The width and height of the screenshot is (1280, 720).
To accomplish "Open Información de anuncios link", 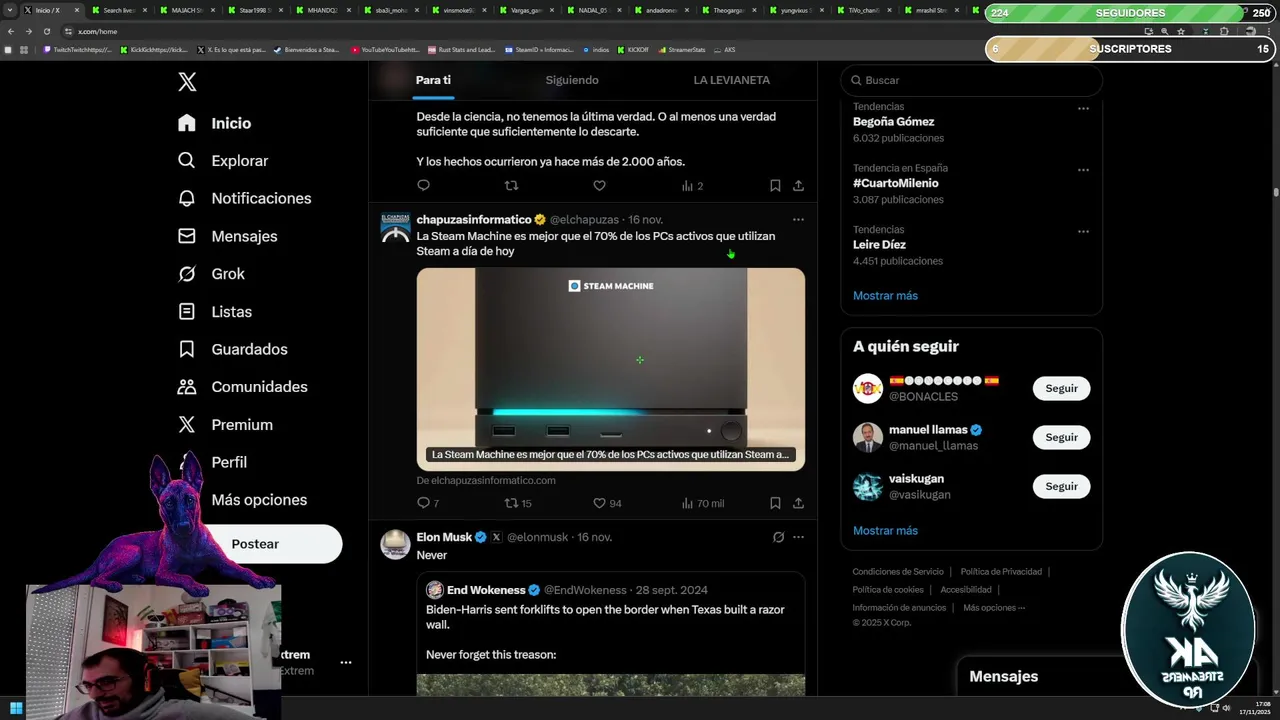I will click(899, 608).
